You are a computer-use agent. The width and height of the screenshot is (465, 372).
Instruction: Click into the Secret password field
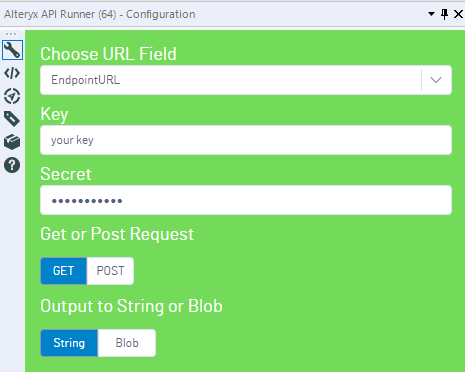(x=246, y=200)
